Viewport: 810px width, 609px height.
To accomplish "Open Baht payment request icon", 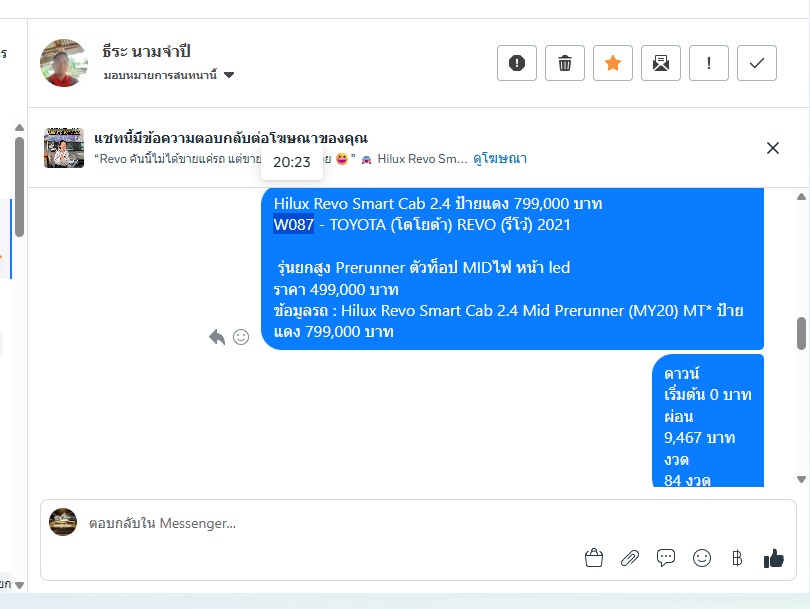I will click(x=737, y=558).
